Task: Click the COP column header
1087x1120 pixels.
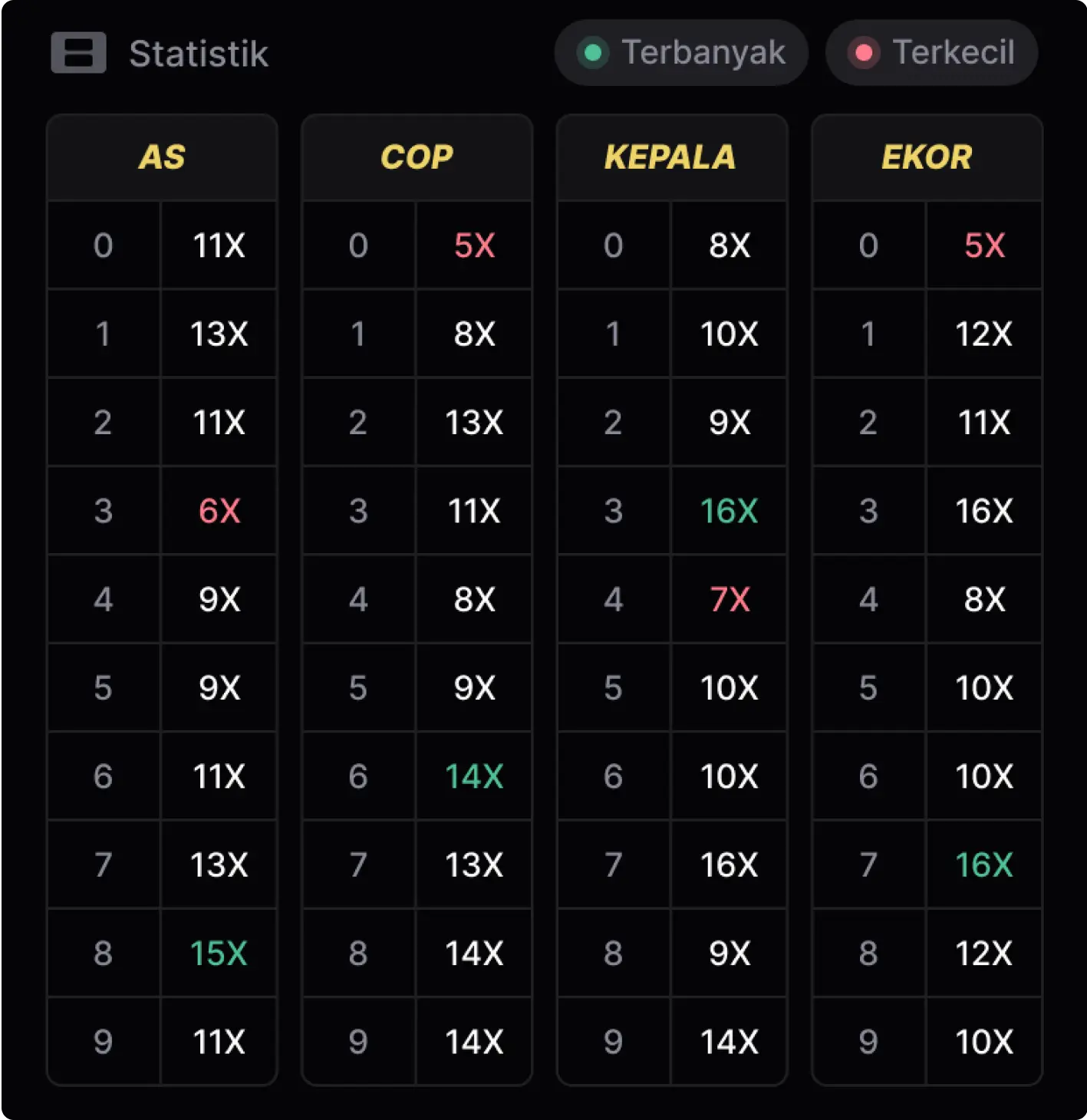Action: point(417,157)
